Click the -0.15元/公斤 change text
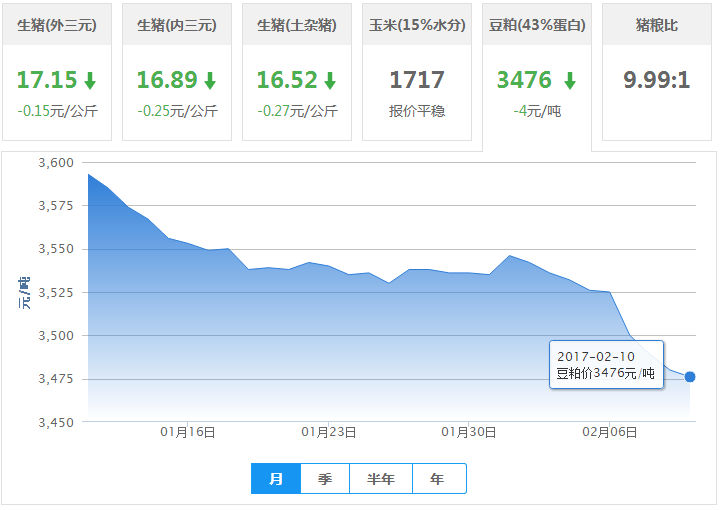 click(57, 111)
